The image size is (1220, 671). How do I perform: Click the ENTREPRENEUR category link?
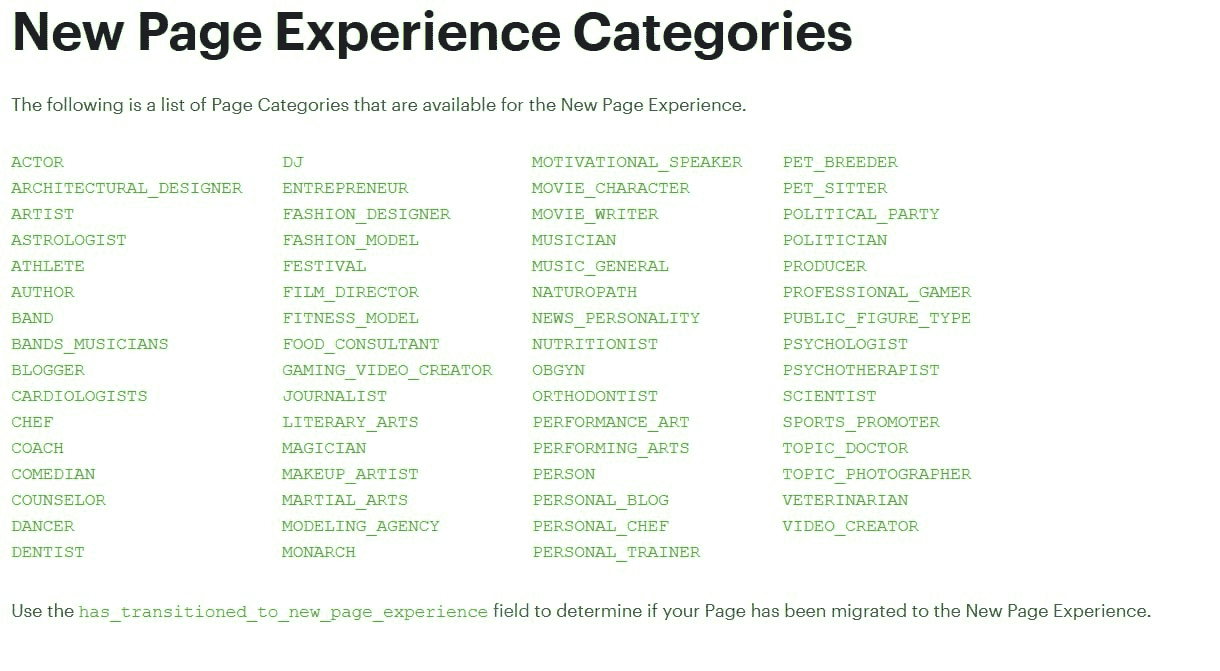click(x=345, y=188)
